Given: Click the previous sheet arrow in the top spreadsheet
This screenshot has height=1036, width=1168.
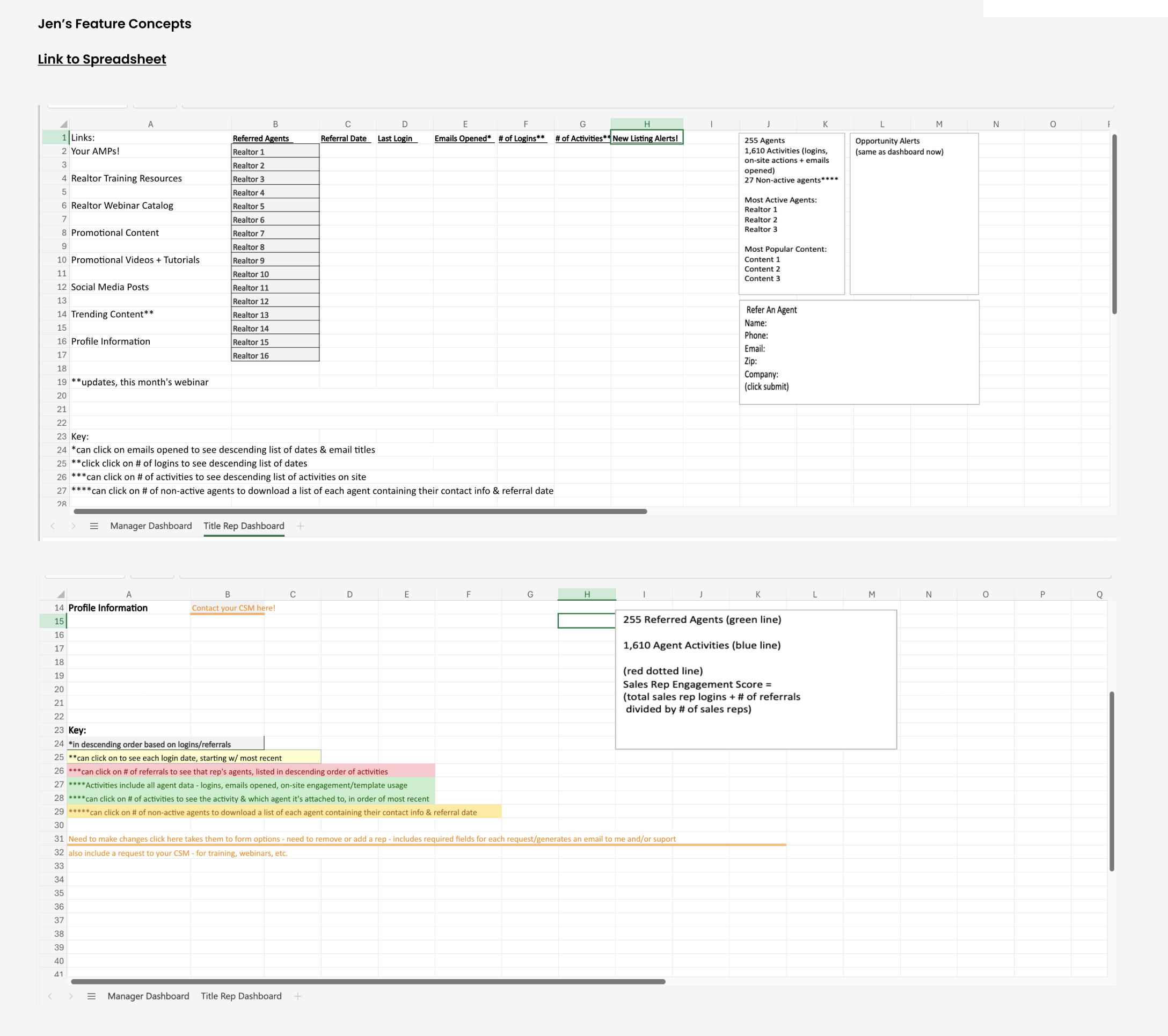Looking at the screenshot, I should [x=53, y=526].
